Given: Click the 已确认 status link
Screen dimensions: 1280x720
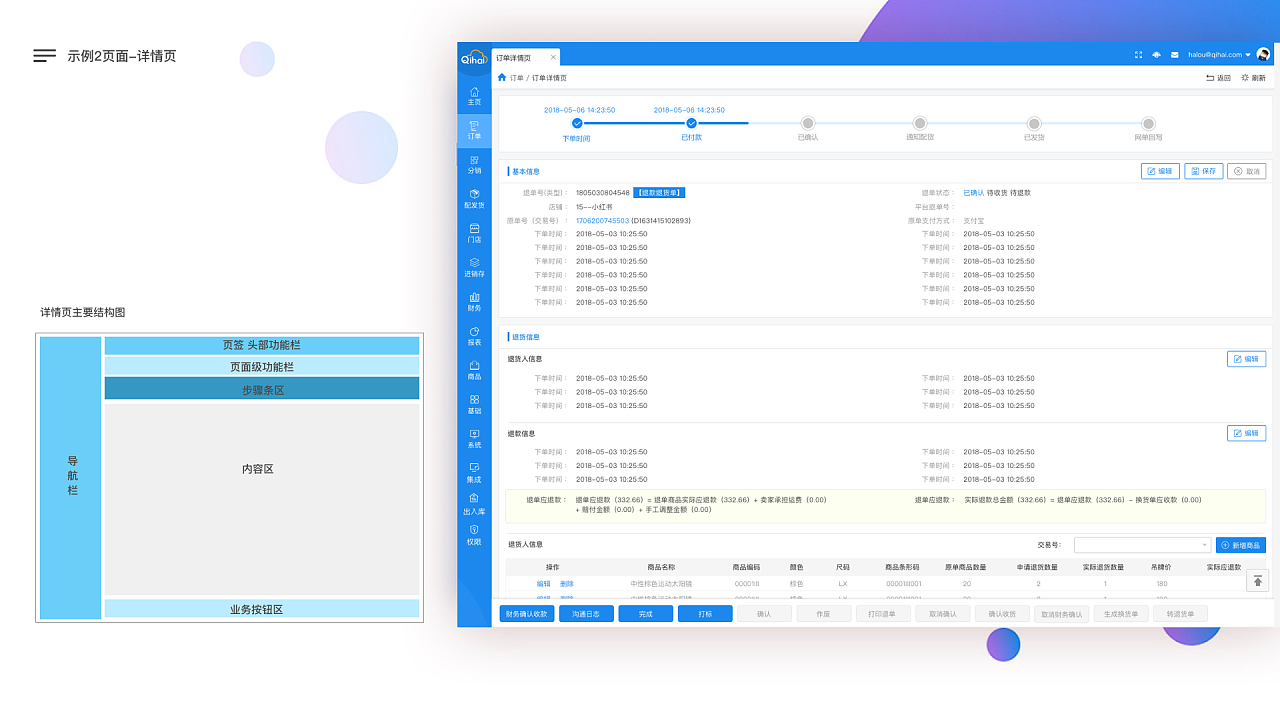Looking at the screenshot, I should tap(974, 193).
